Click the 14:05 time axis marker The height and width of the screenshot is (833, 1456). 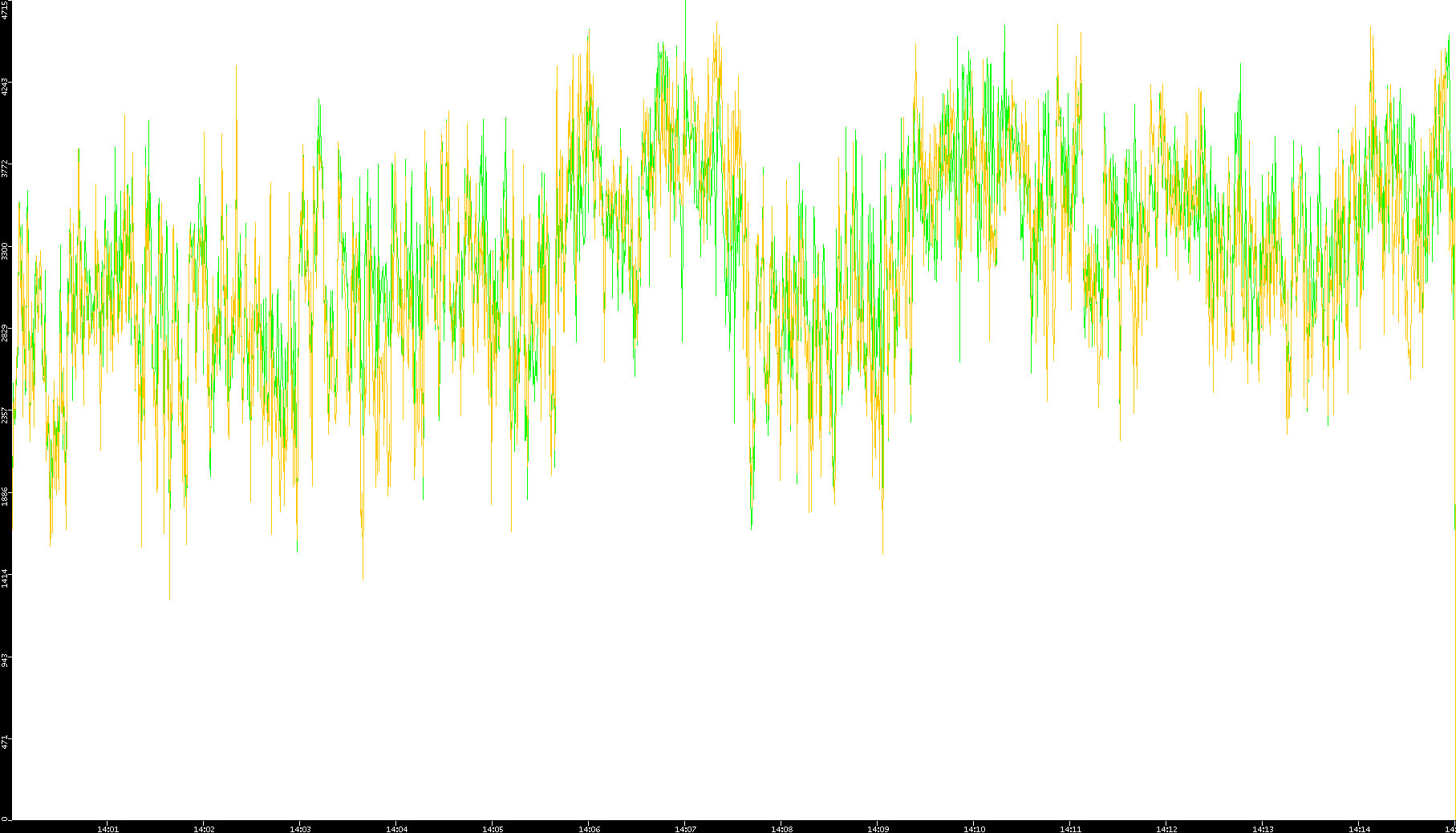click(x=493, y=828)
